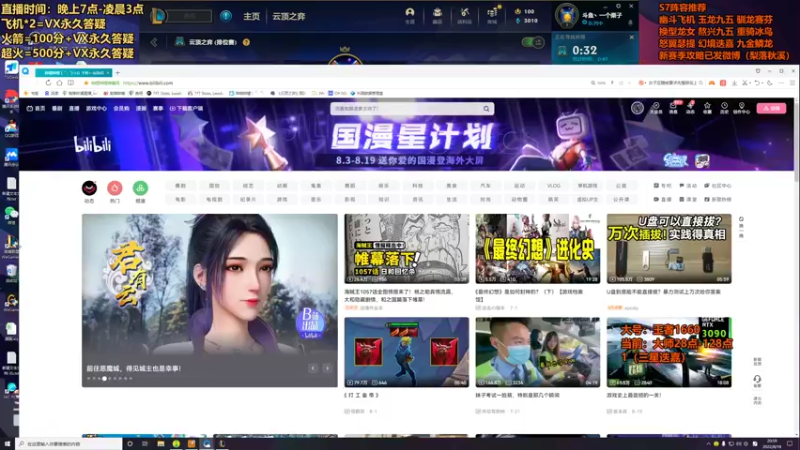This screenshot has height=450, width=800.
Task: Open browser address bar dropdown chevron
Action: coord(629,83)
